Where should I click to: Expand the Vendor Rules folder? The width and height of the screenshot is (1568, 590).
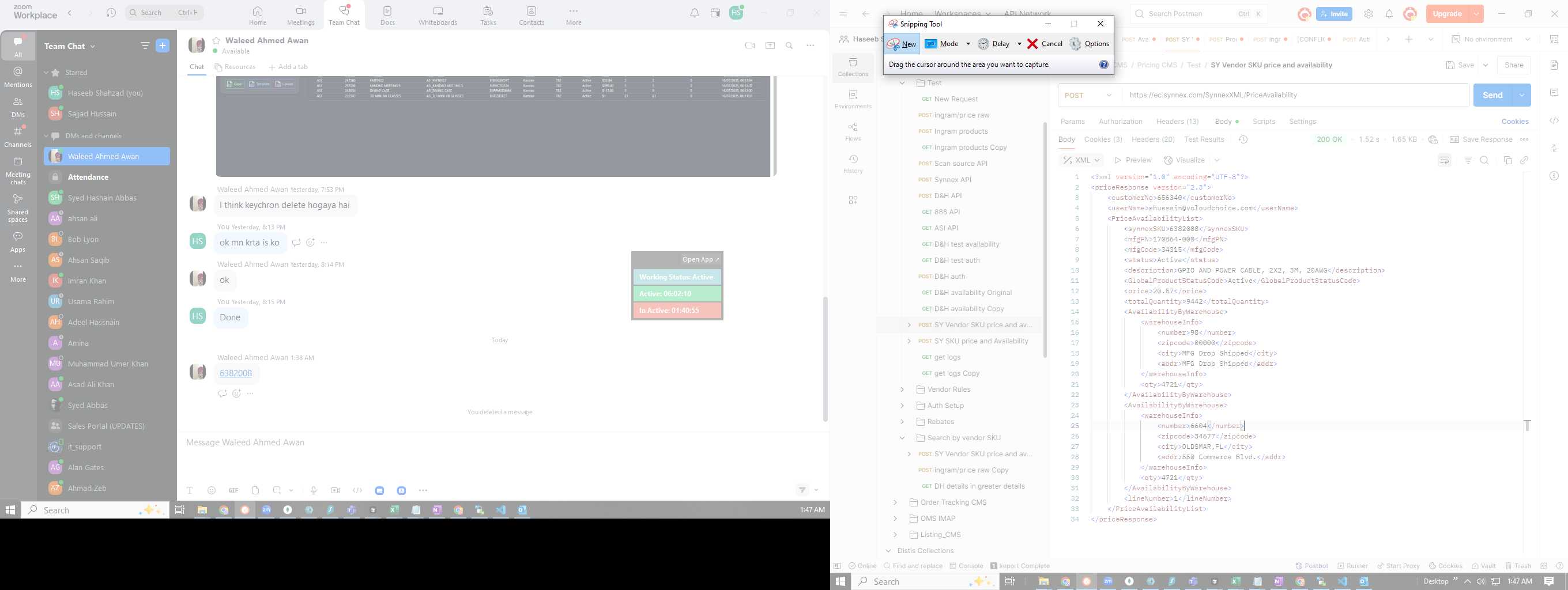tap(902, 389)
